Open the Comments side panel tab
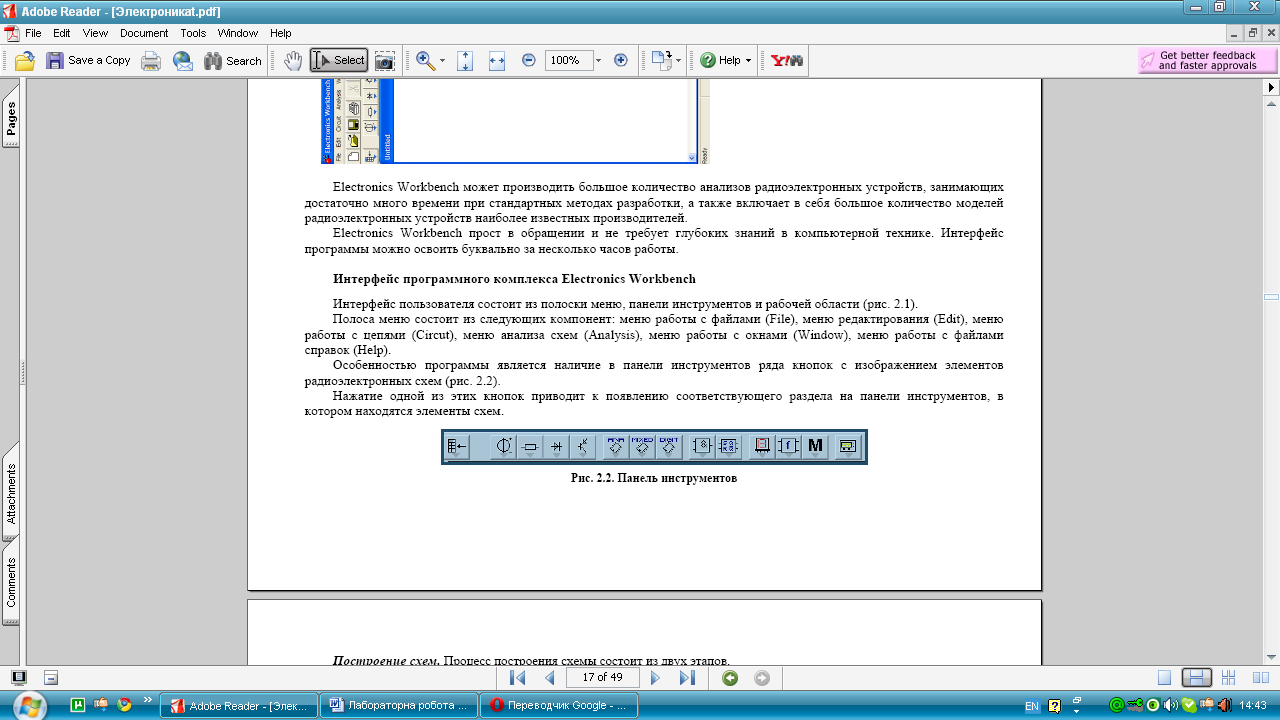 click(x=11, y=582)
